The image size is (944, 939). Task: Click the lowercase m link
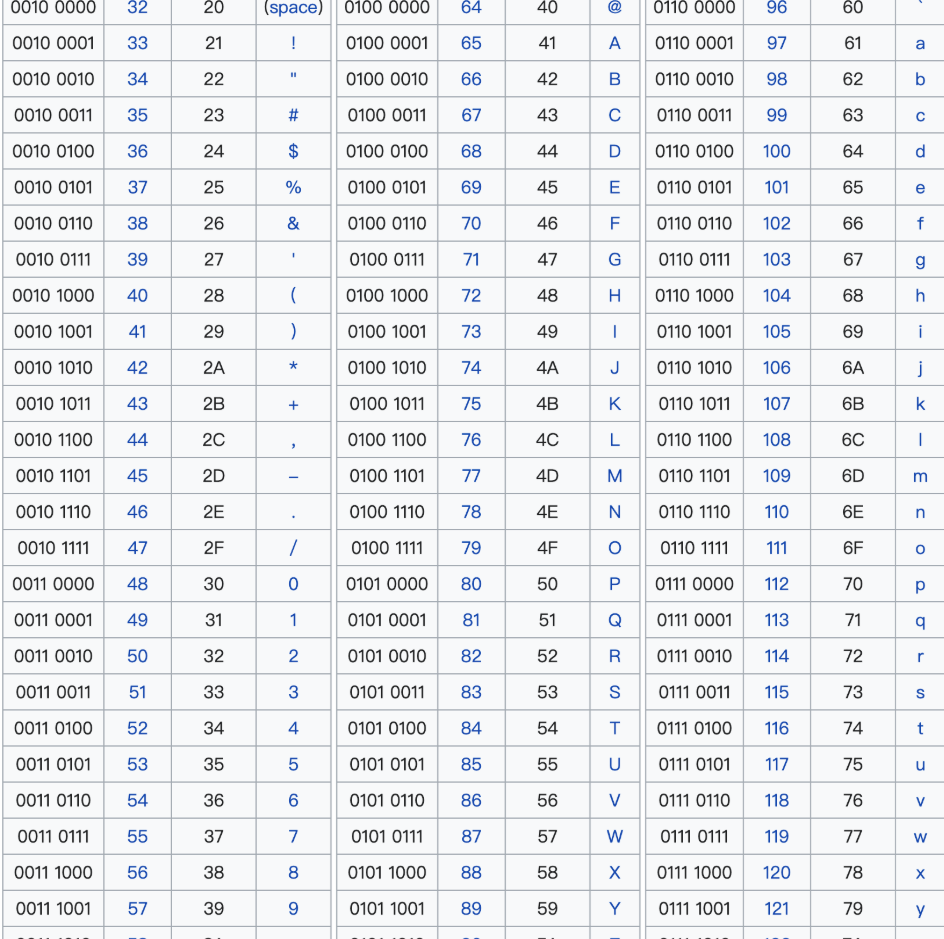(x=920, y=477)
